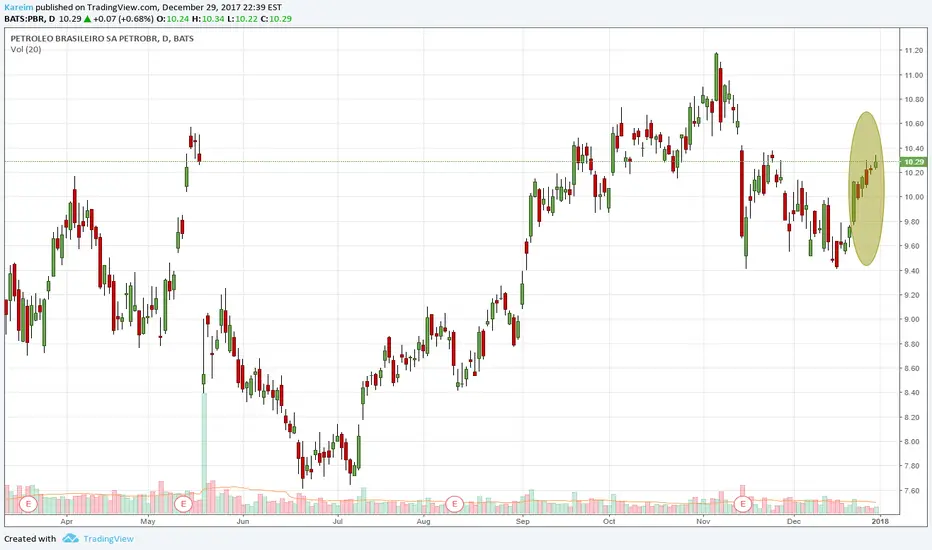Click the 7.60 price axis label
This screenshot has width=932, height=550.
point(914,491)
